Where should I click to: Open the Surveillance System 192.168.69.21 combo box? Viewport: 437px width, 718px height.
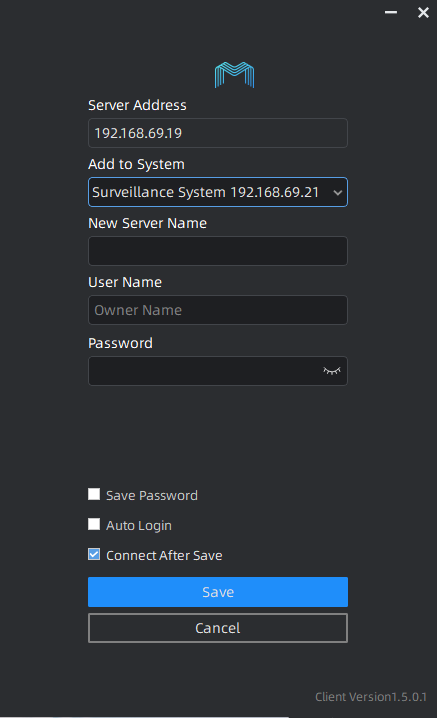coord(218,192)
